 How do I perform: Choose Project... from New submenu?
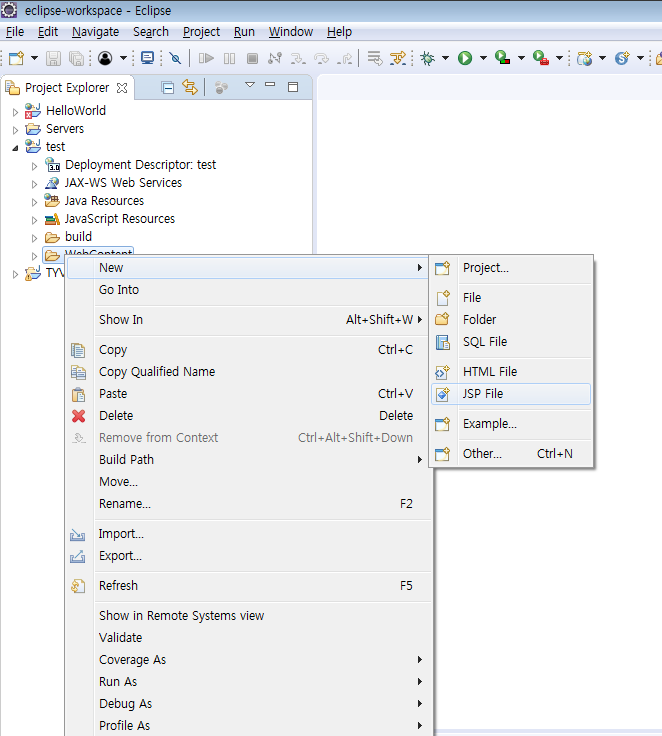coord(511,268)
